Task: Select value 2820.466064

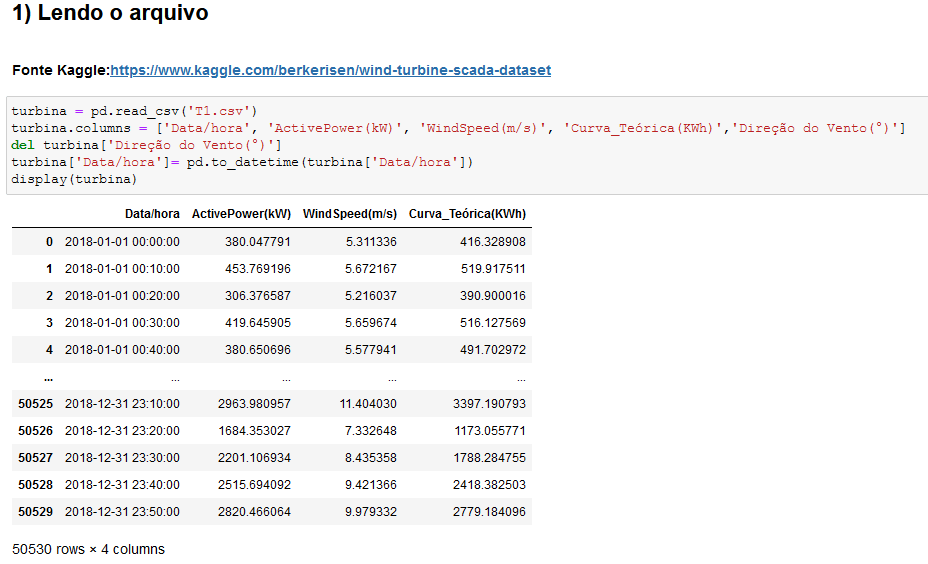Action: click(254, 512)
